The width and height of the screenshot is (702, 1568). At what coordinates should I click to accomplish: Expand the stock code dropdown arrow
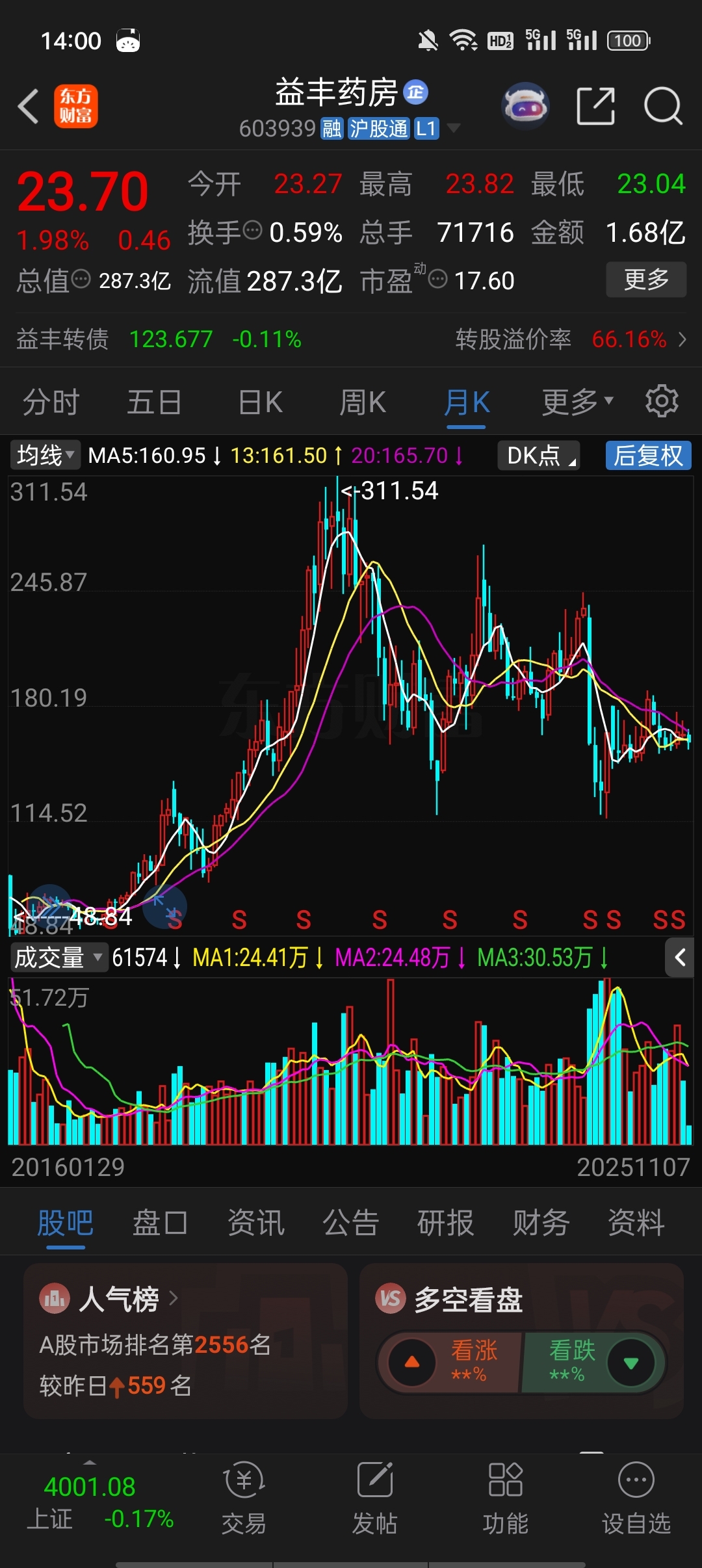click(454, 127)
